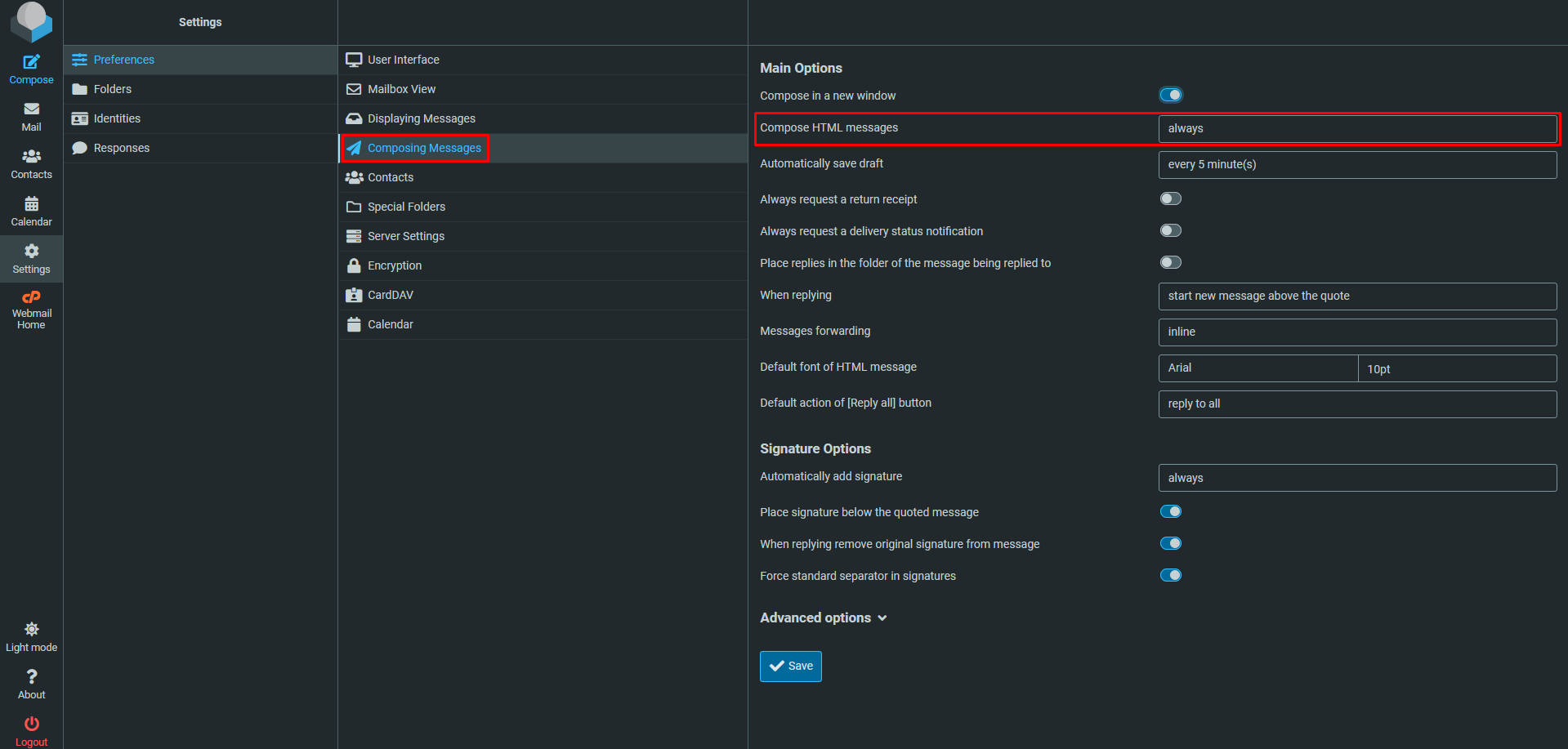Click the Save button
The image size is (1568, 749).
(790, 667)
